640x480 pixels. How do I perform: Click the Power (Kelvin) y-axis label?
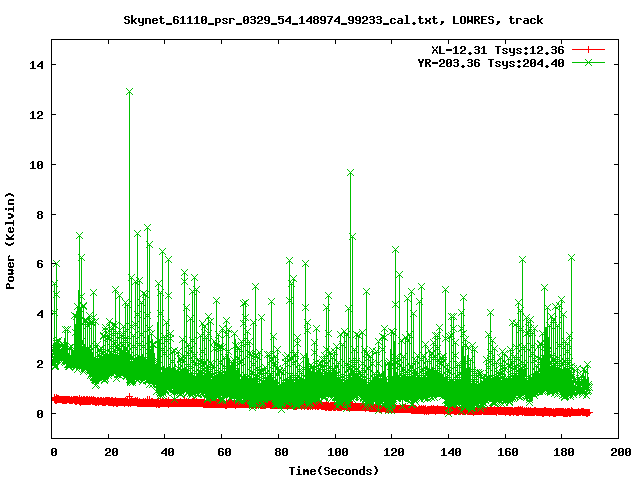tap(10, 241)
